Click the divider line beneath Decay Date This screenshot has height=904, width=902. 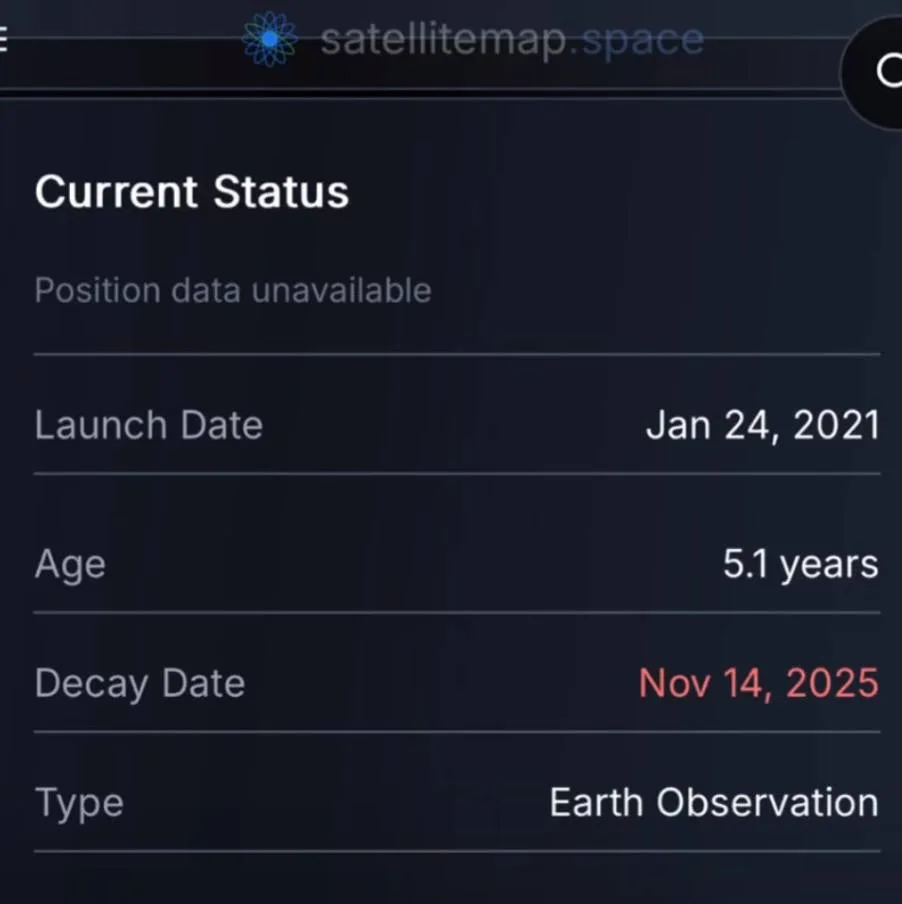(457, 731)
